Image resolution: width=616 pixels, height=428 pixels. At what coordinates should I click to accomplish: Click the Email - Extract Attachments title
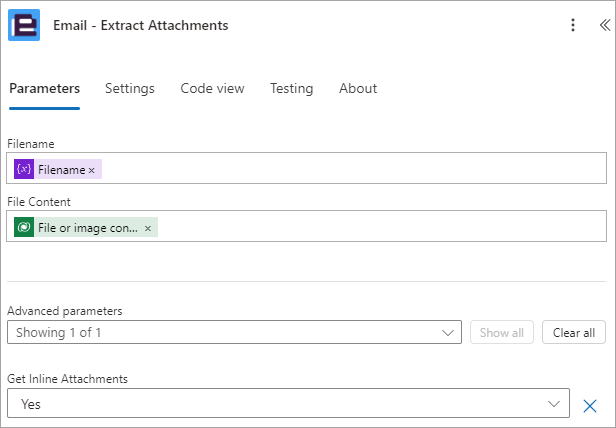tap(141, 25)
